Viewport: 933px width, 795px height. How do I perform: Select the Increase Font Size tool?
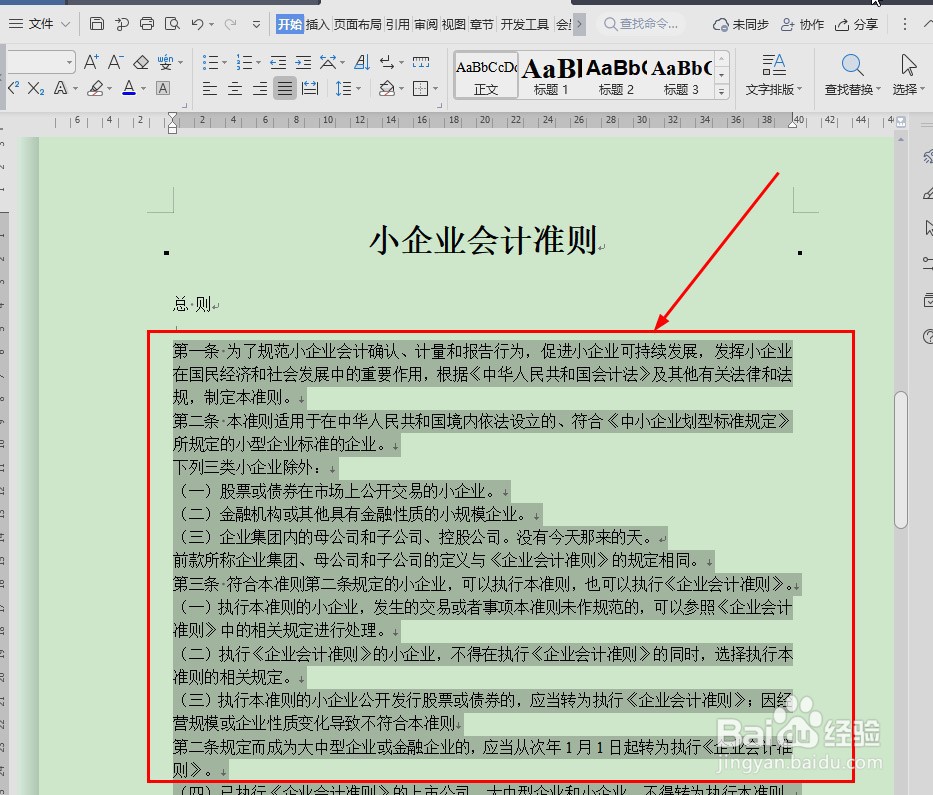[x=90, y=62]
